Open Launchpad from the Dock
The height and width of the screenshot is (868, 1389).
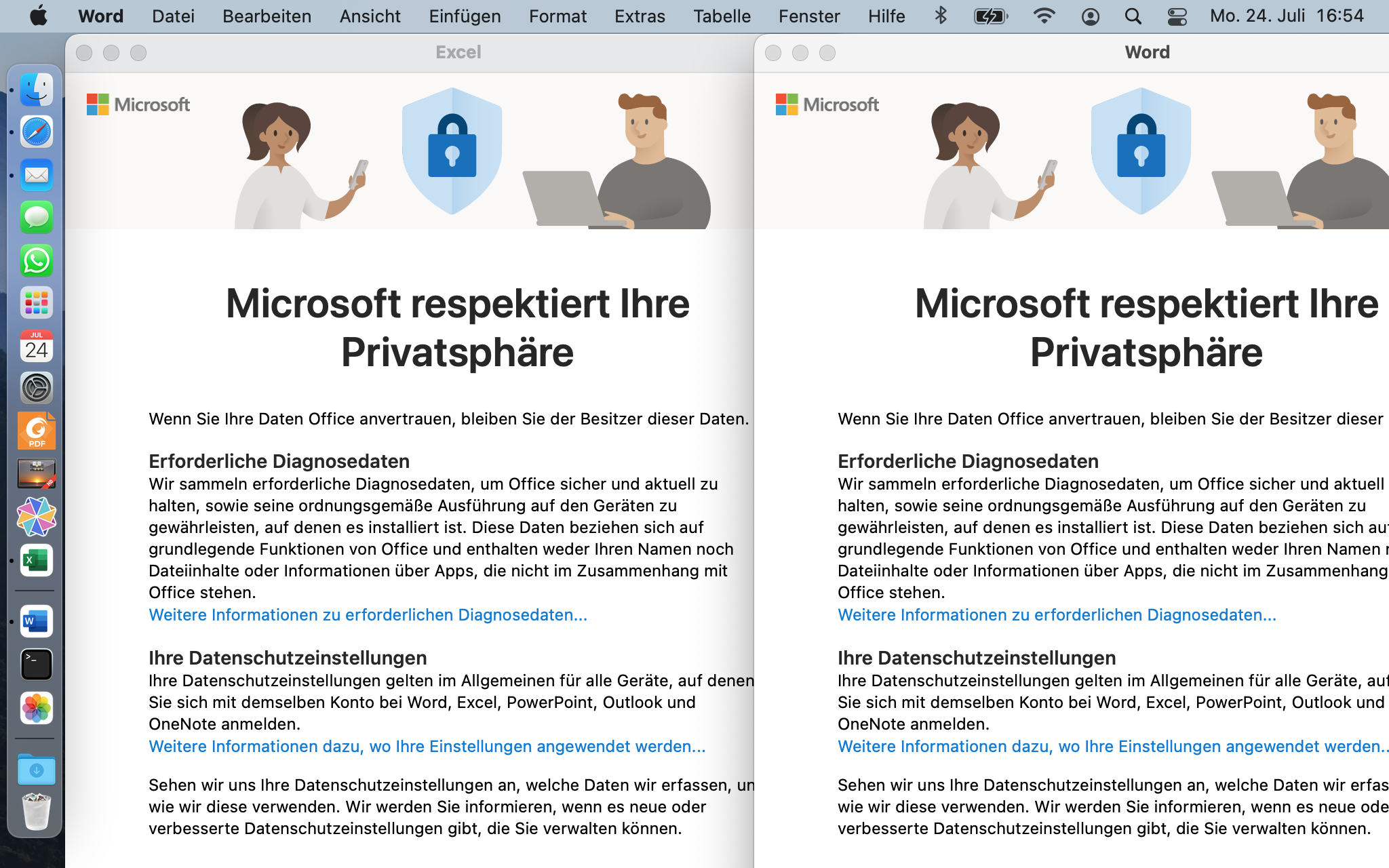[x=37, y=303]
